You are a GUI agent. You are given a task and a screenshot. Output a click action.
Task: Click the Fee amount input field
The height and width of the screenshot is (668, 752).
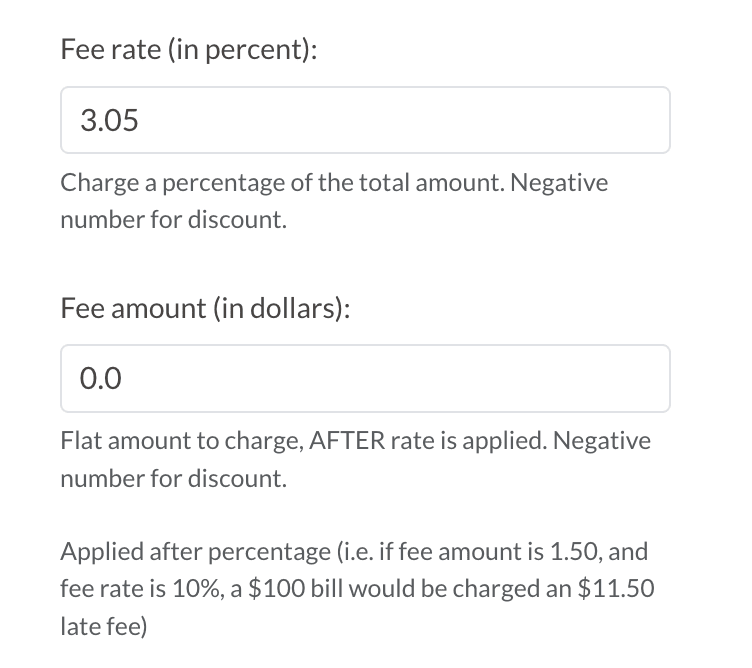365,379
